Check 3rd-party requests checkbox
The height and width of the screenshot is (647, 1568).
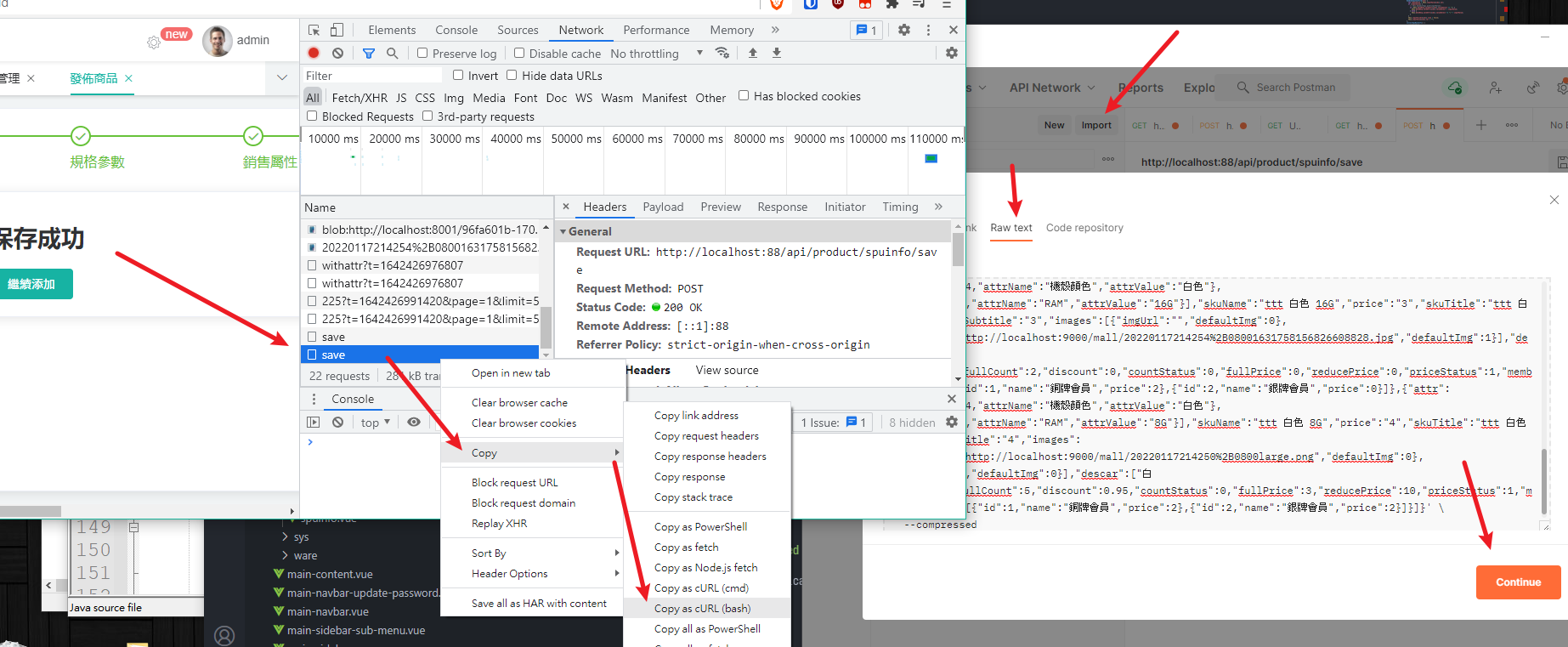click(427, 116)
